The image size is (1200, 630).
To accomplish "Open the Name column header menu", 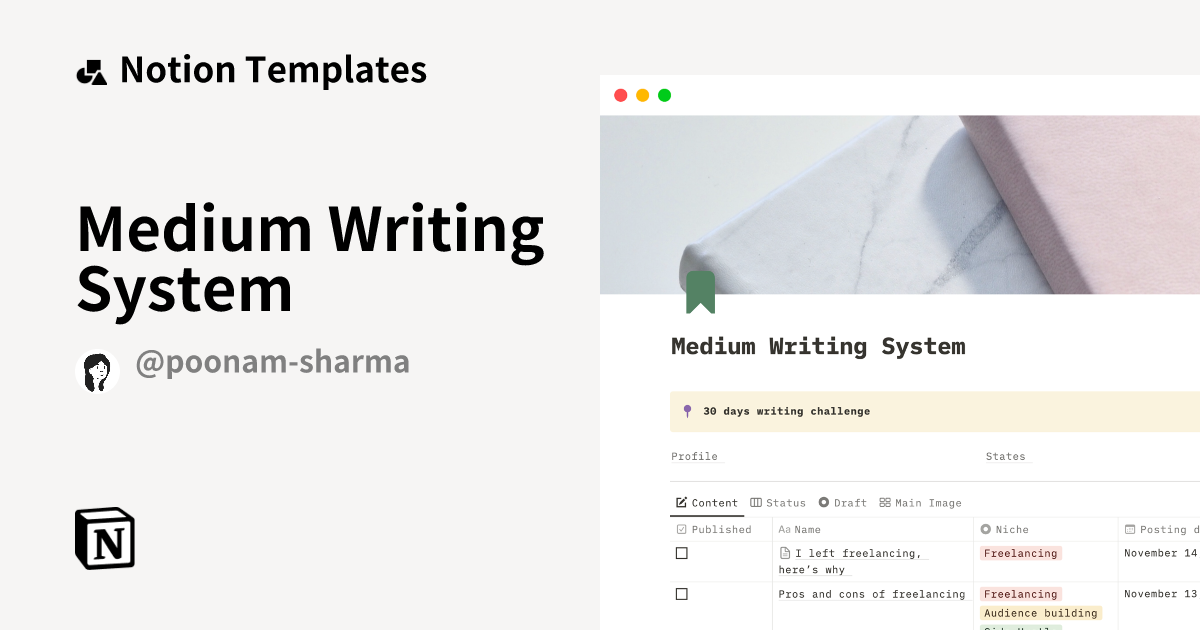I will (x=805, y=529).
